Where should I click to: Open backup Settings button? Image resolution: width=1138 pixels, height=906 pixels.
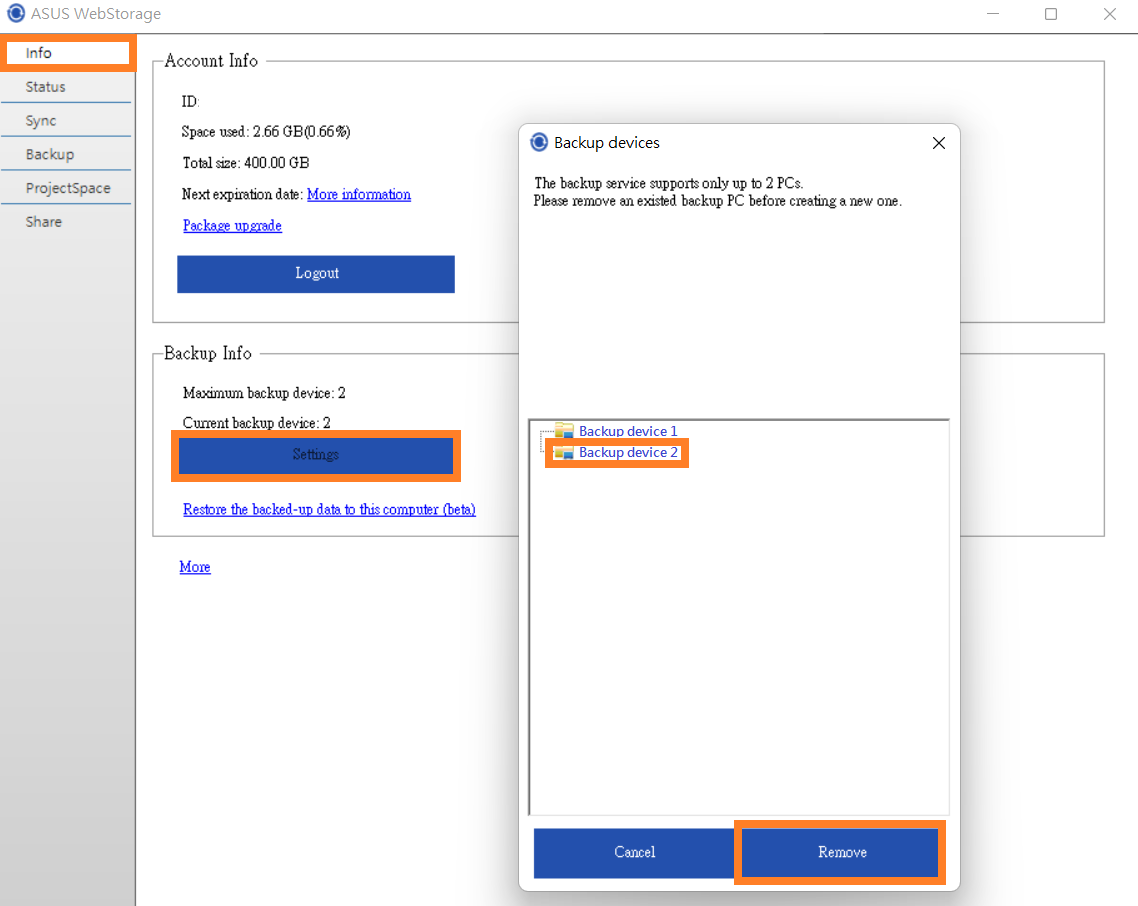(x=316, y=455)
